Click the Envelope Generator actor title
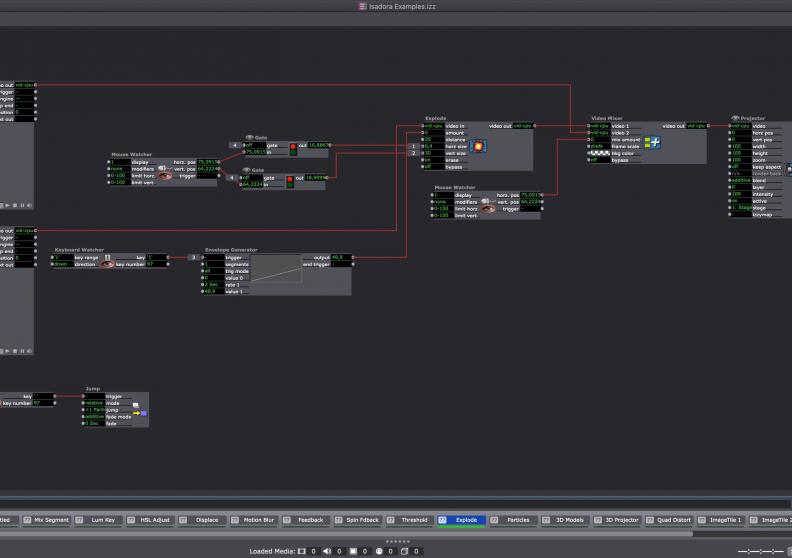The height and width of the screenshot is (558, 792). [x=231, y=250]
